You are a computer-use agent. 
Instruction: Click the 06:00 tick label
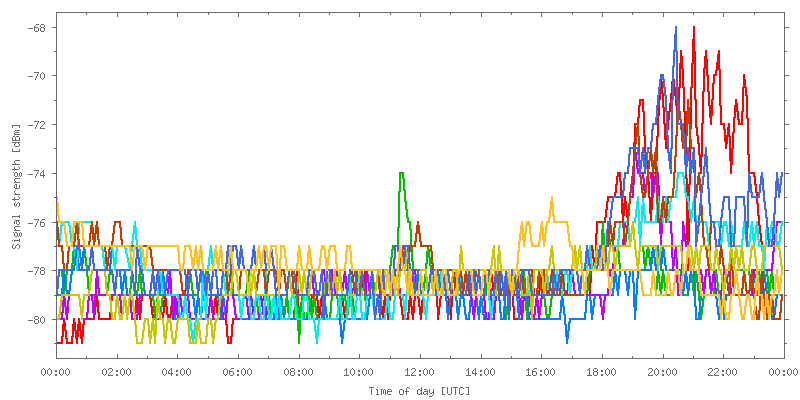238,372
